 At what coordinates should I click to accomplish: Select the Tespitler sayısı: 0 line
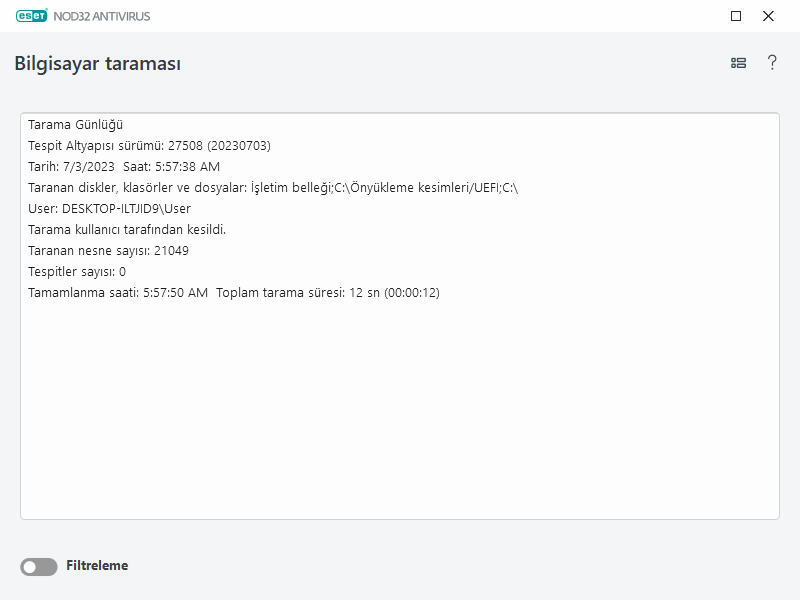77,272
